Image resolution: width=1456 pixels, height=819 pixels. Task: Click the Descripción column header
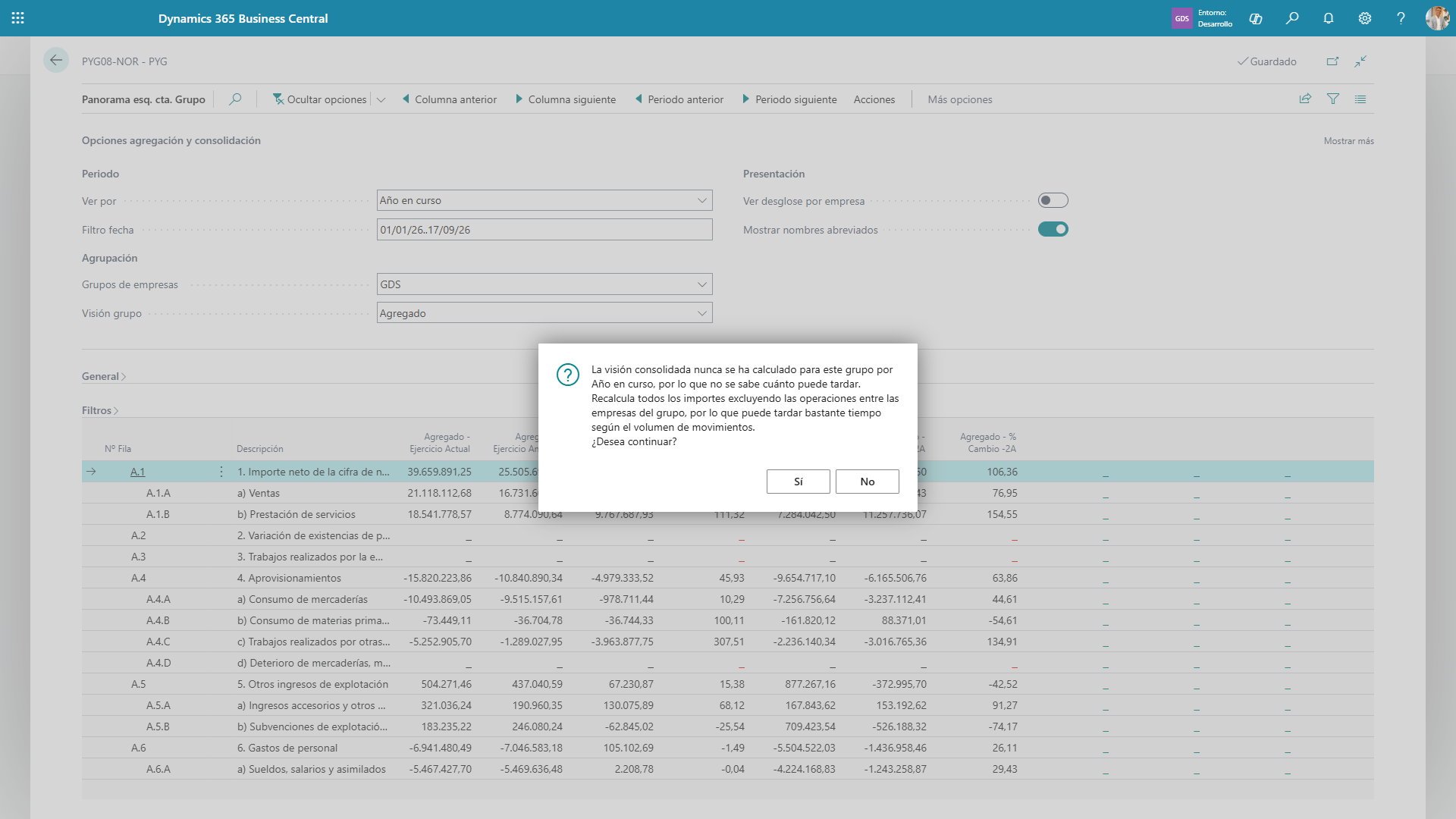point(260,449)
